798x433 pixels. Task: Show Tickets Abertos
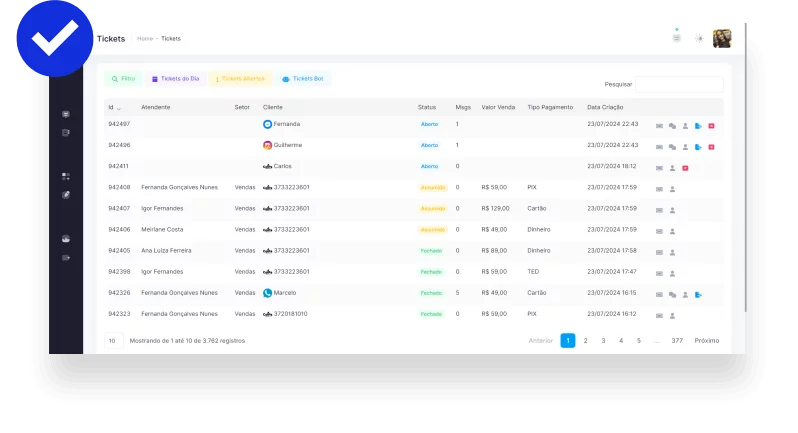point(240,79)
